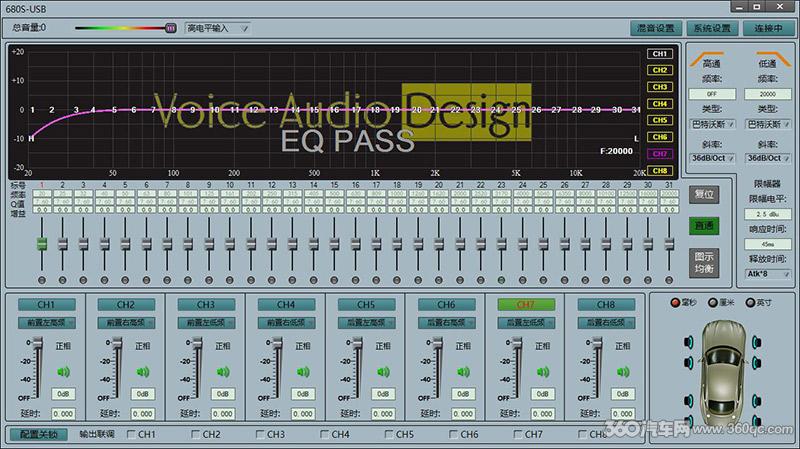Click the round knob under EQ band 1
800x449 pixels.
tap(42, 280)
